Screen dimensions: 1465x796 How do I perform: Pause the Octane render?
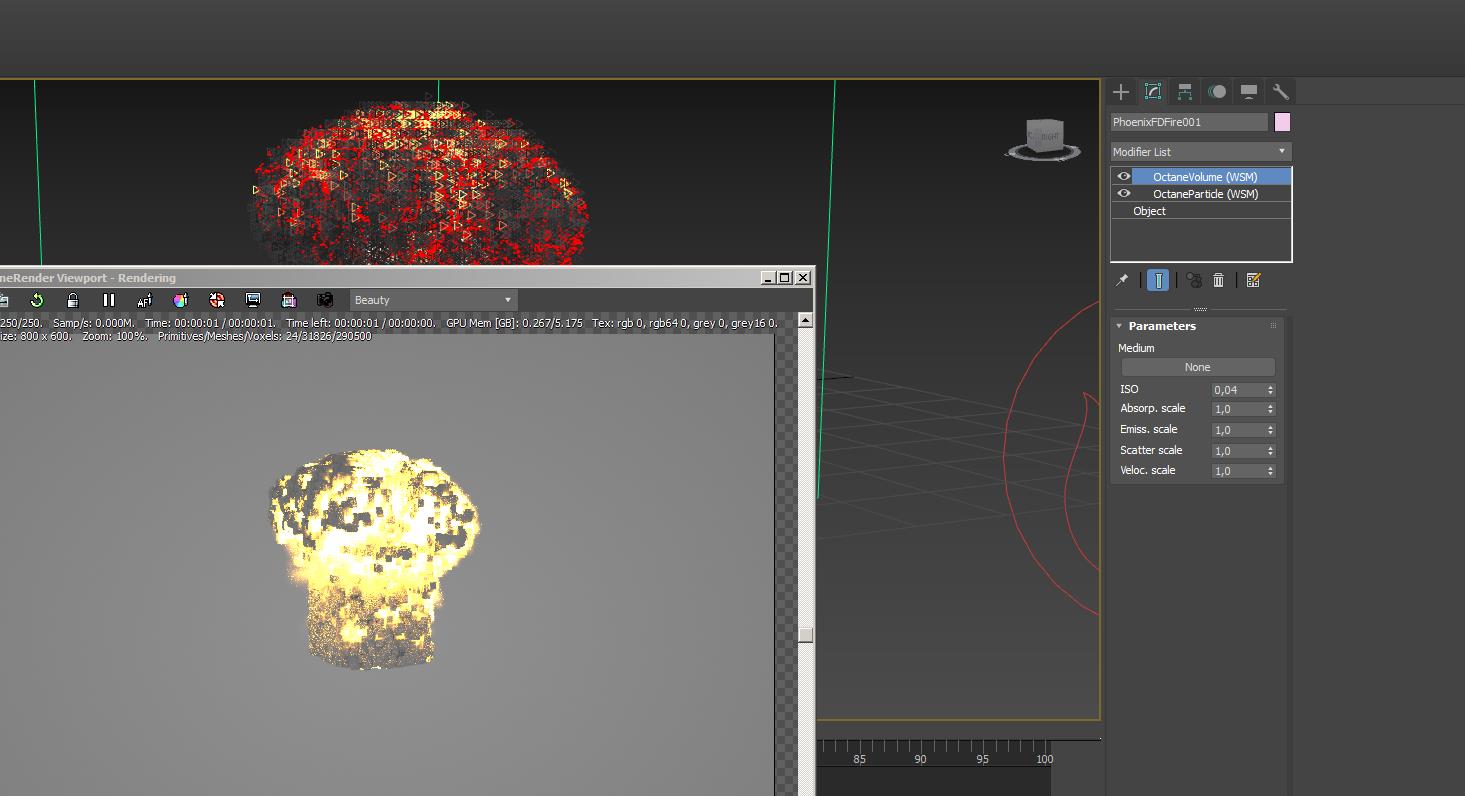tap(109, 300)
